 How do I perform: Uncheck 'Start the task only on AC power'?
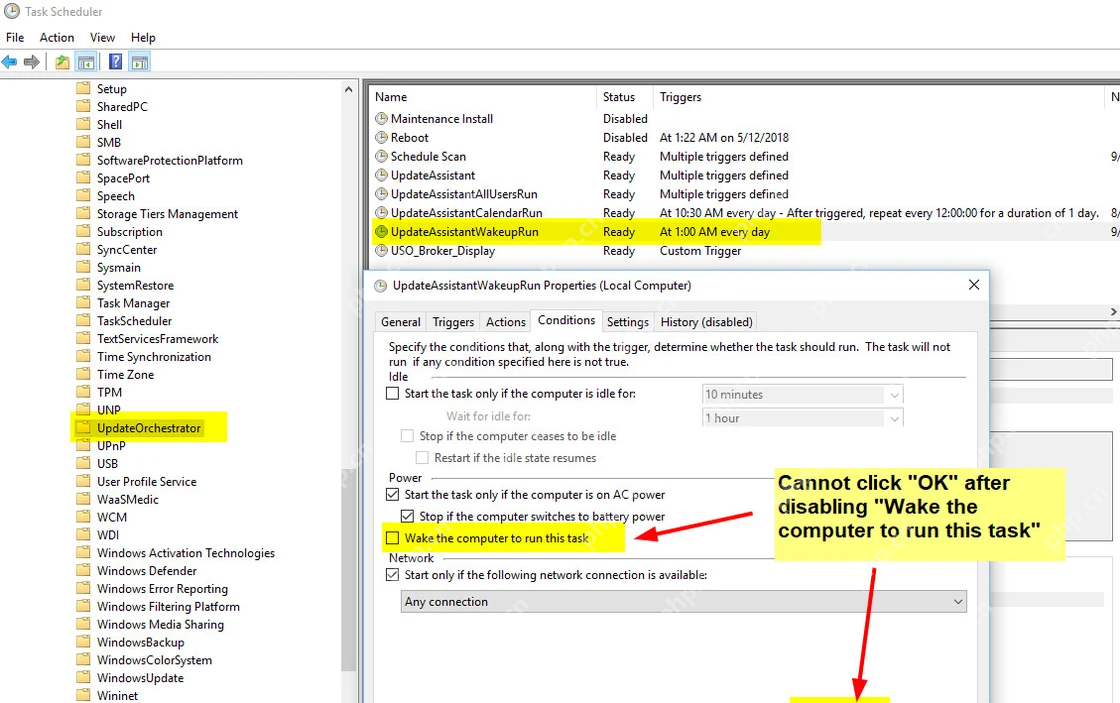click(392, 494)
